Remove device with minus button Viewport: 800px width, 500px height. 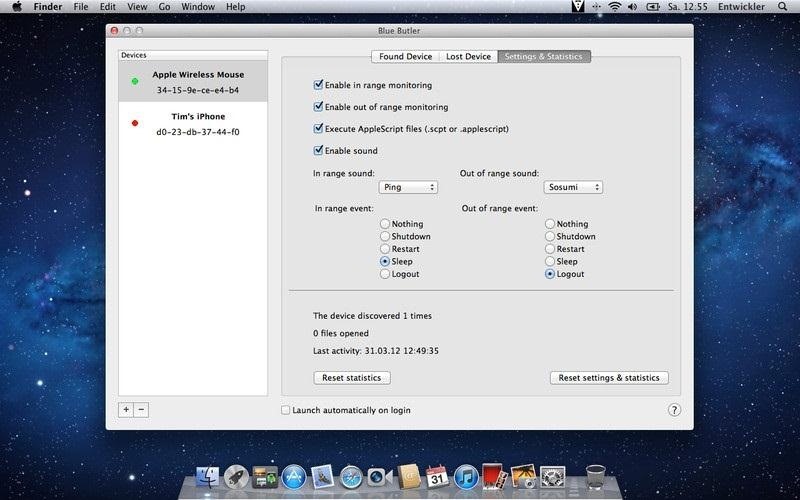(141, 410)
